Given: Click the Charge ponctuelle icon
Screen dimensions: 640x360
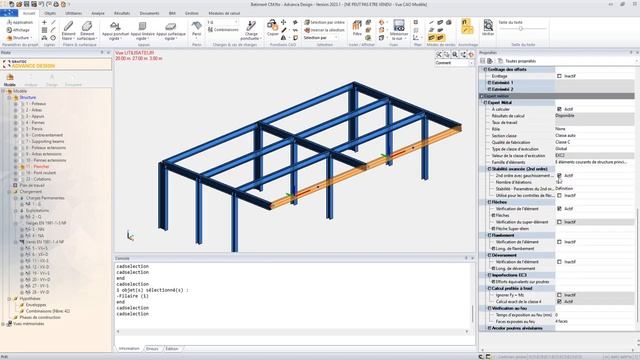Looking at the screenshot, I should pos(251,26).
